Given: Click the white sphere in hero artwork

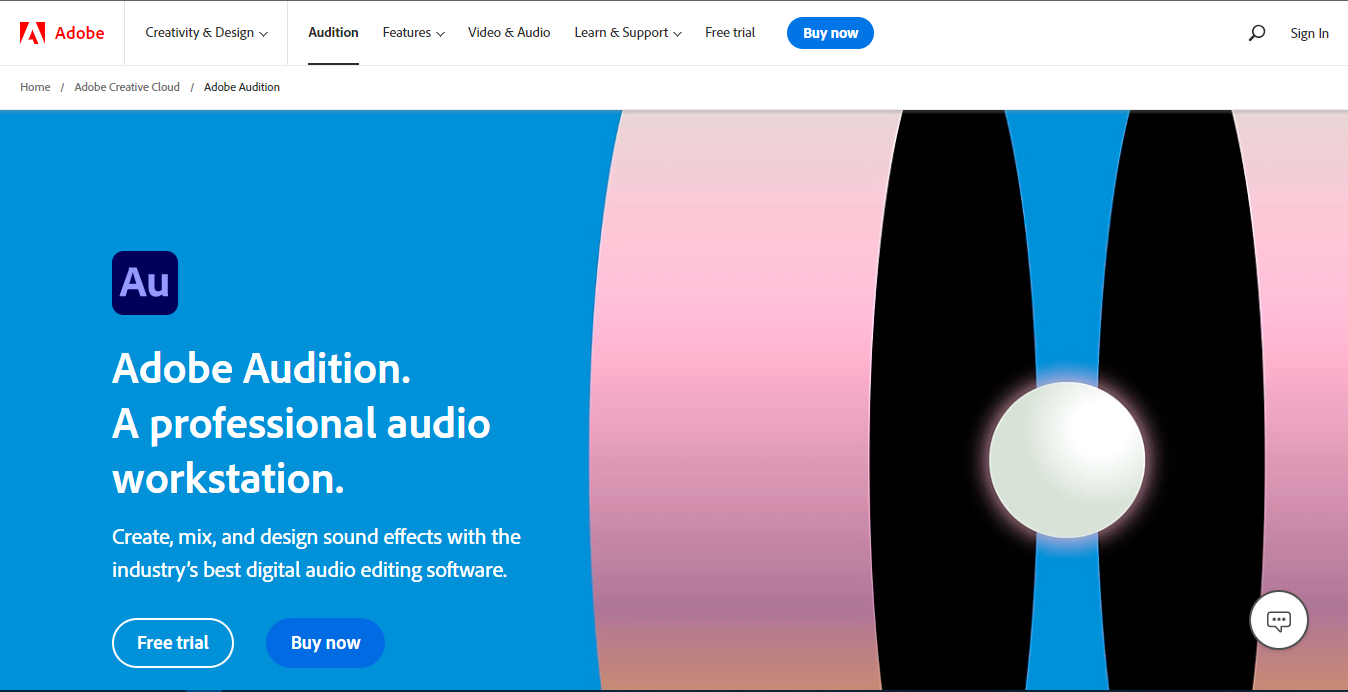Looking at the screenshot, I should point(1067,460).
